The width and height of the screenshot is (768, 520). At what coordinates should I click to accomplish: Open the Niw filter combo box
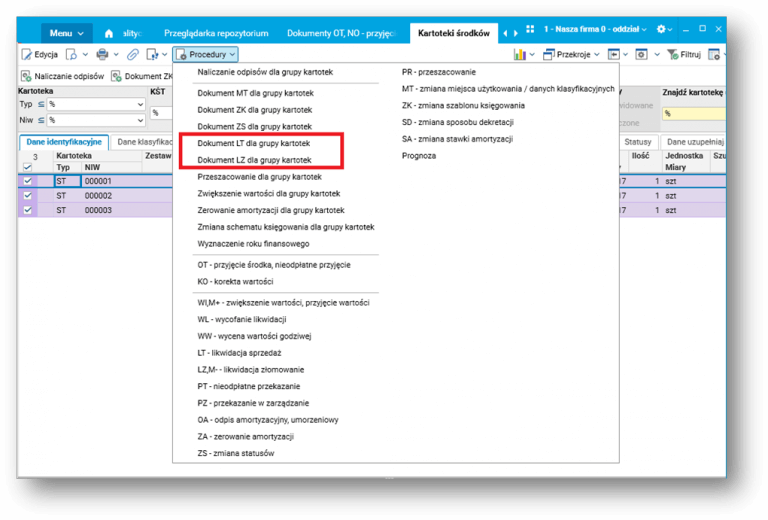pyautogui.click(x=96, y=120)
